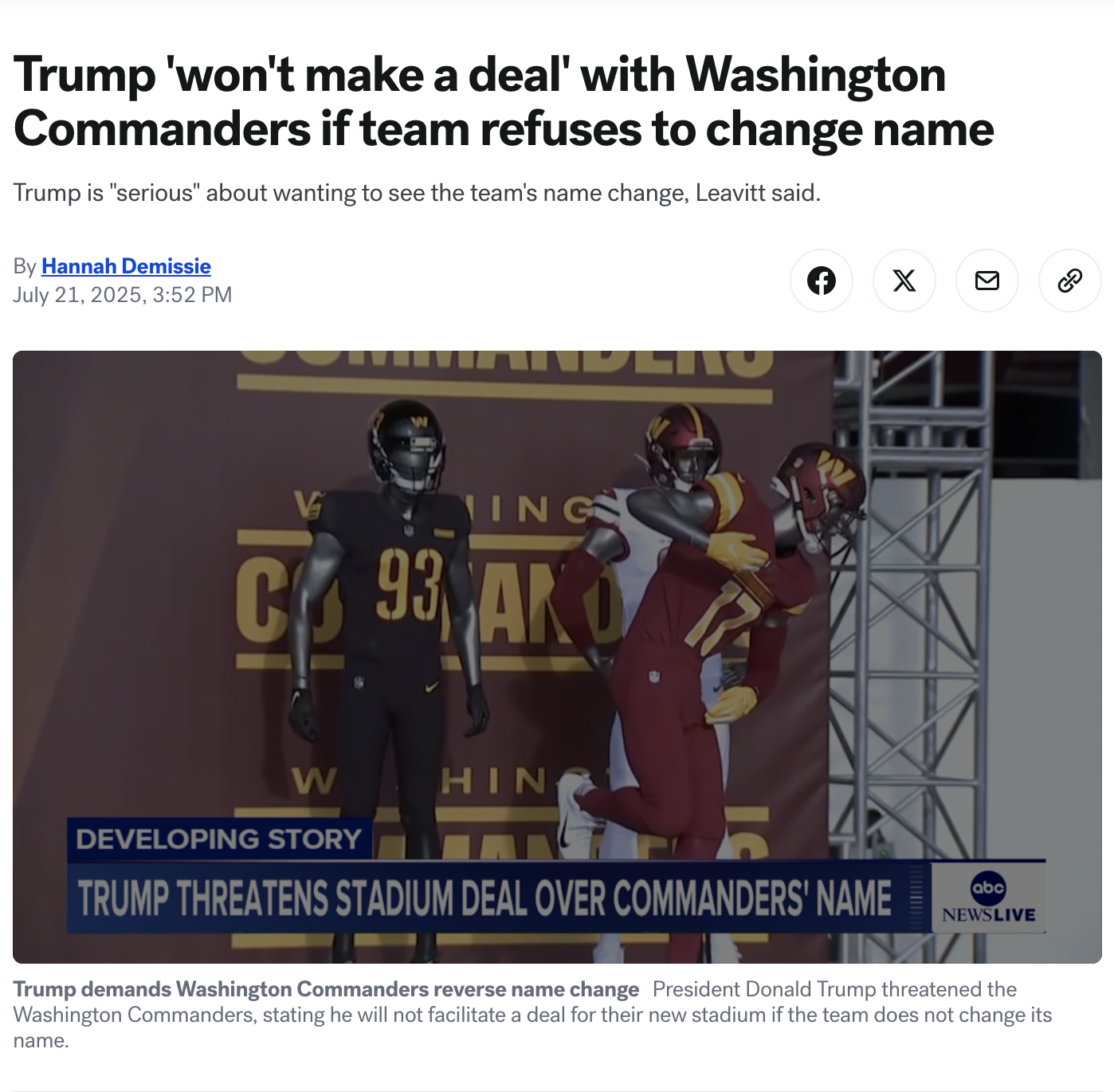Share the article on Facebook
Image resolution: width=1114 pixels, height=1092 pixels.
(822, 281)
